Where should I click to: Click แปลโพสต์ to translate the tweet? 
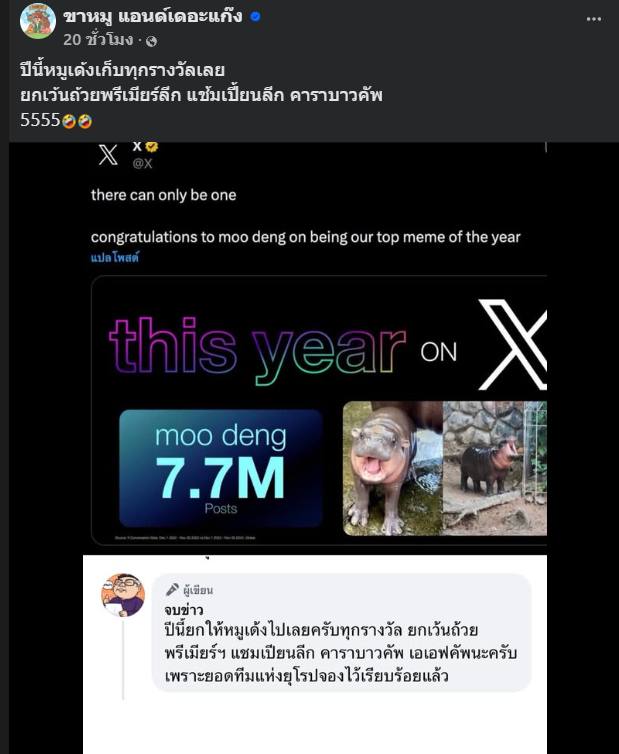[x=115, y=257]
